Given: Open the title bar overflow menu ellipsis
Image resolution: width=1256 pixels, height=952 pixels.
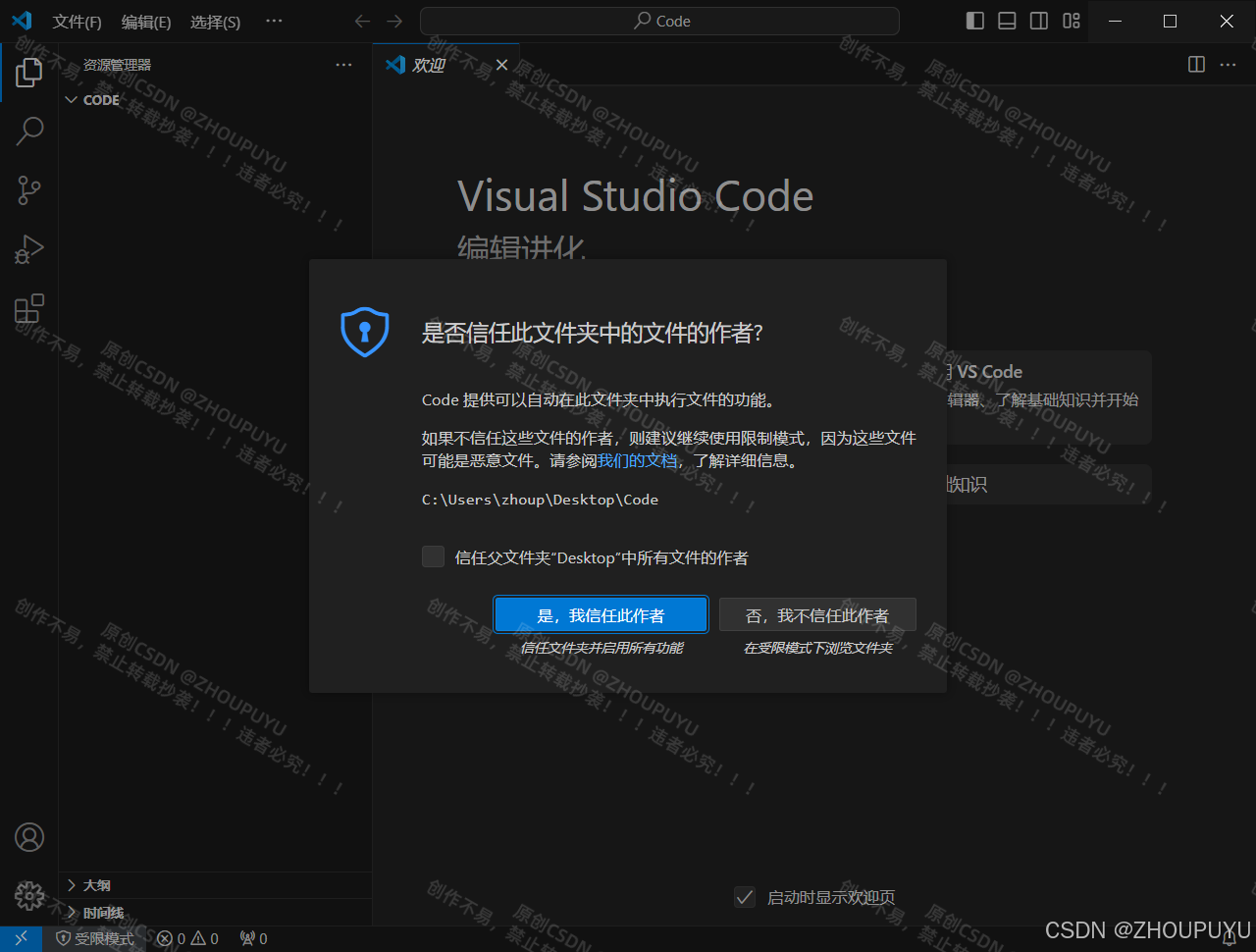Looking at the screenshot, I should click(x=274, y=21).
